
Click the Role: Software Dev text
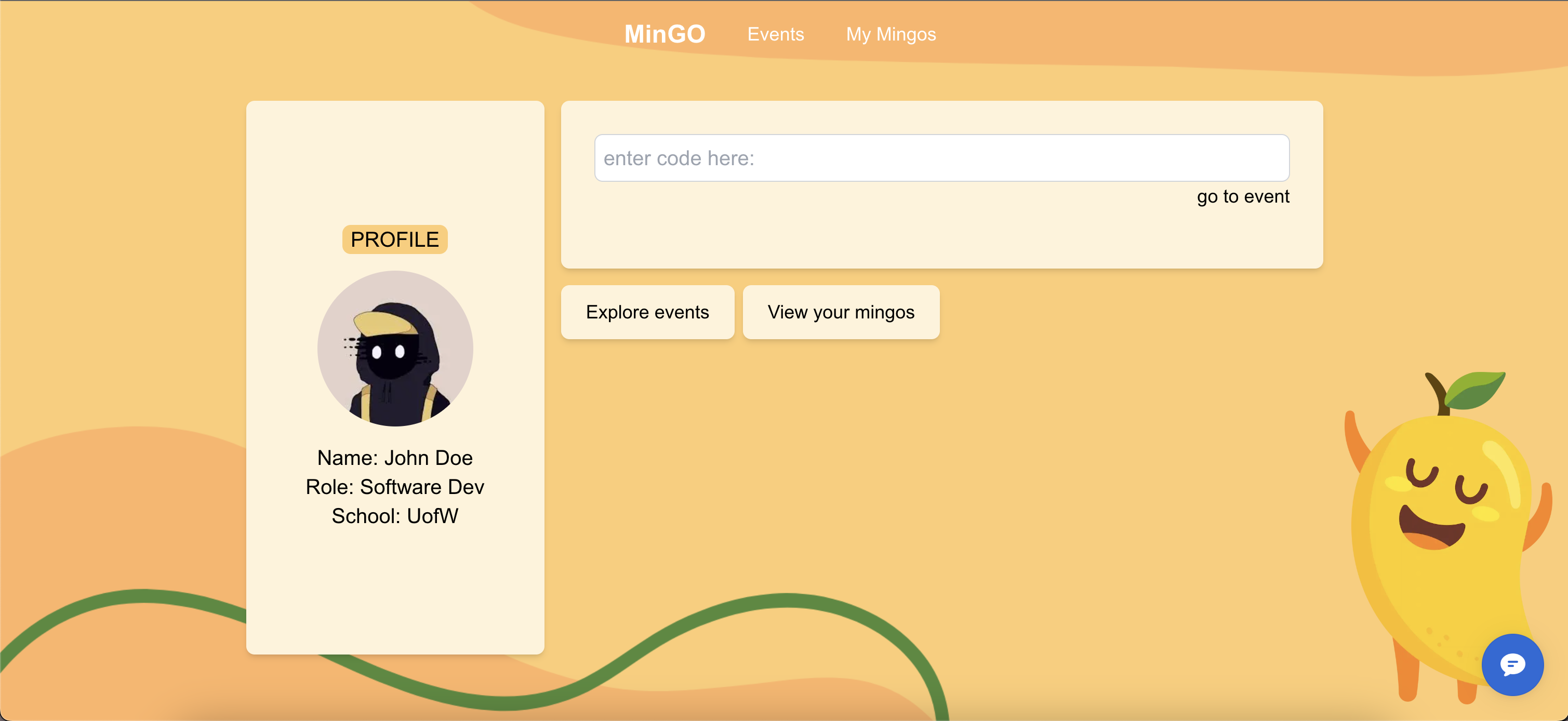click(x=394, y=487)
